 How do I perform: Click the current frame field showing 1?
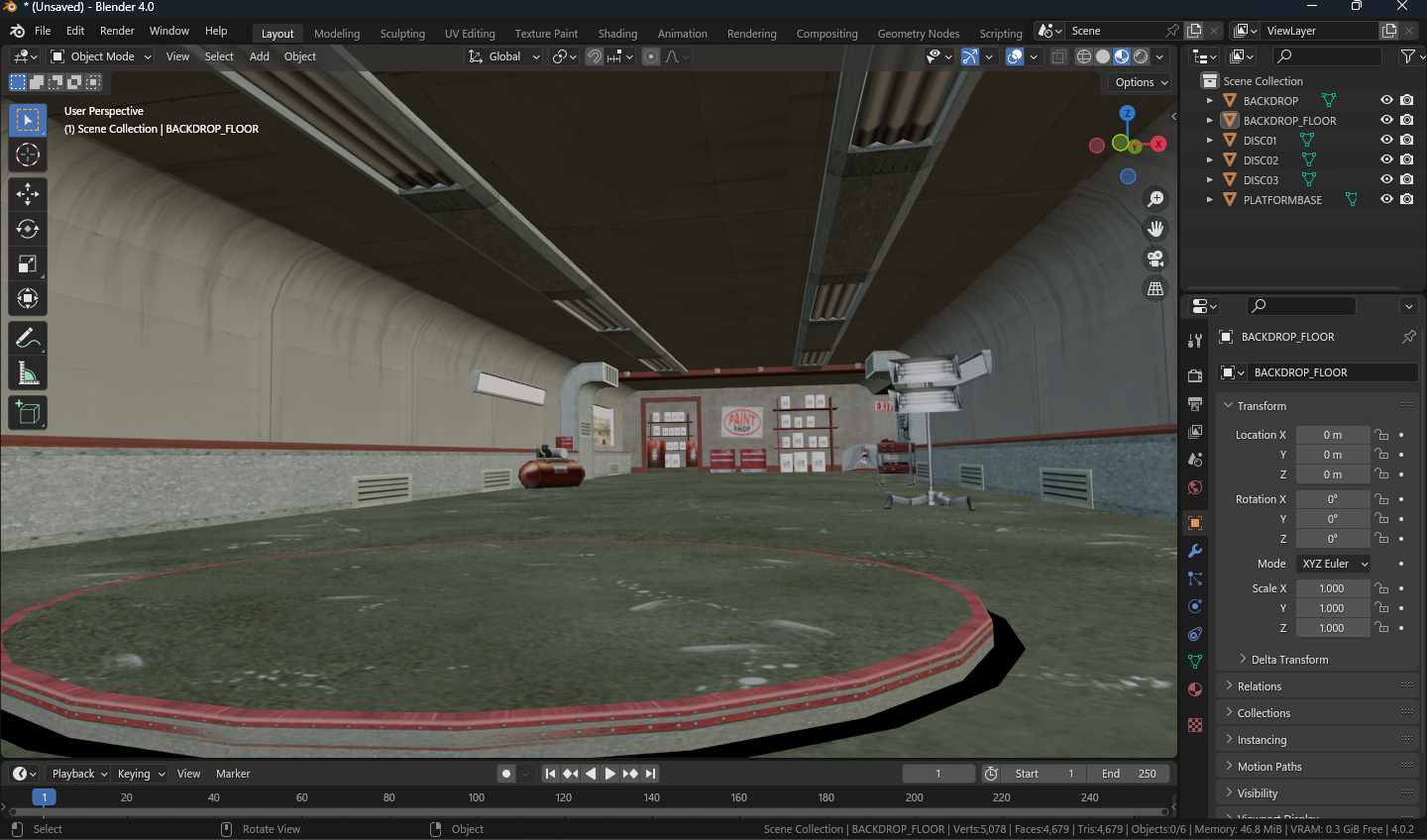pyautogui.click(x=938, y=774)
